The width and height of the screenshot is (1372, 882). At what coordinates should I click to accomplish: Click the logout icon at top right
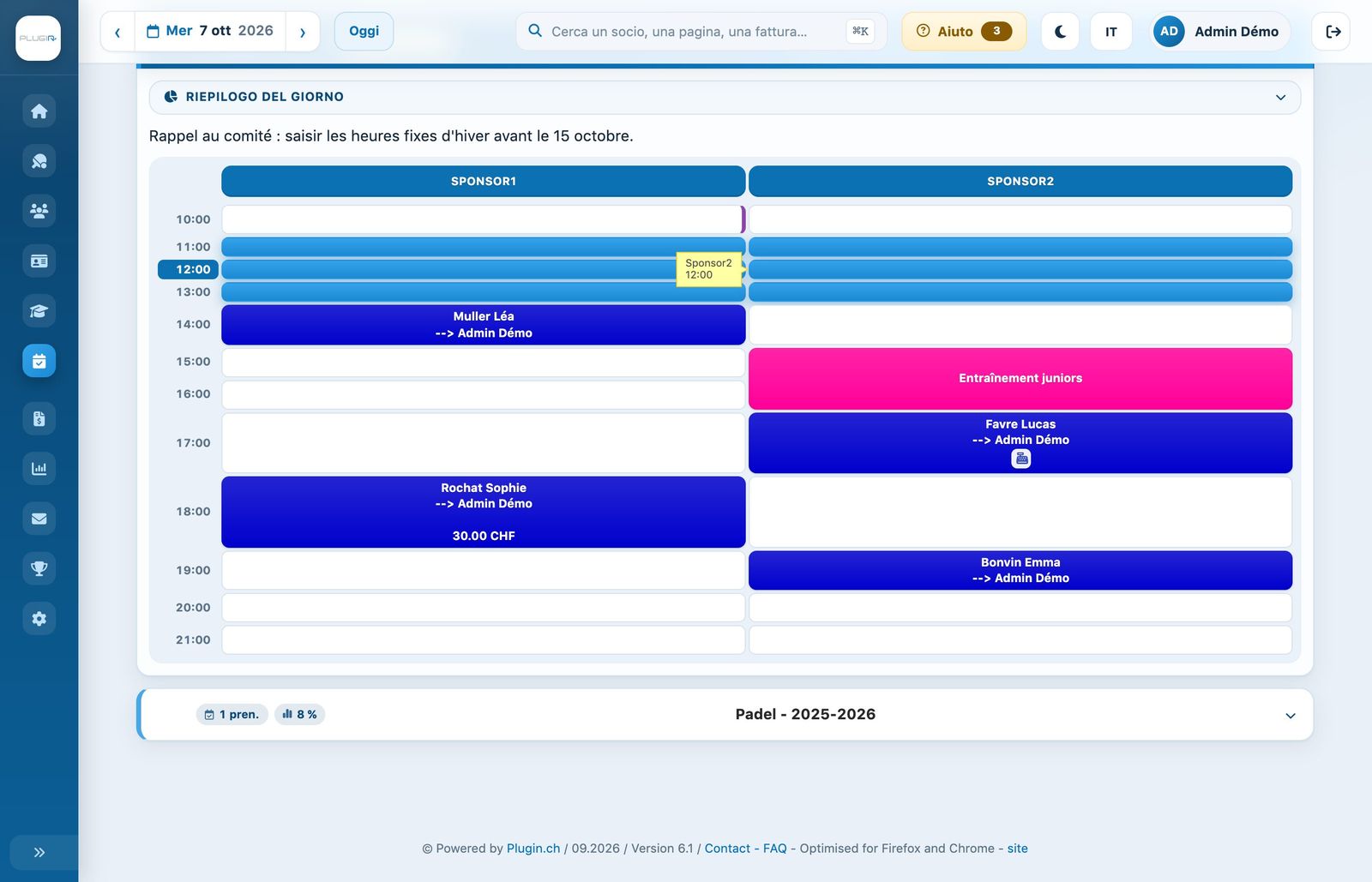1332,32
